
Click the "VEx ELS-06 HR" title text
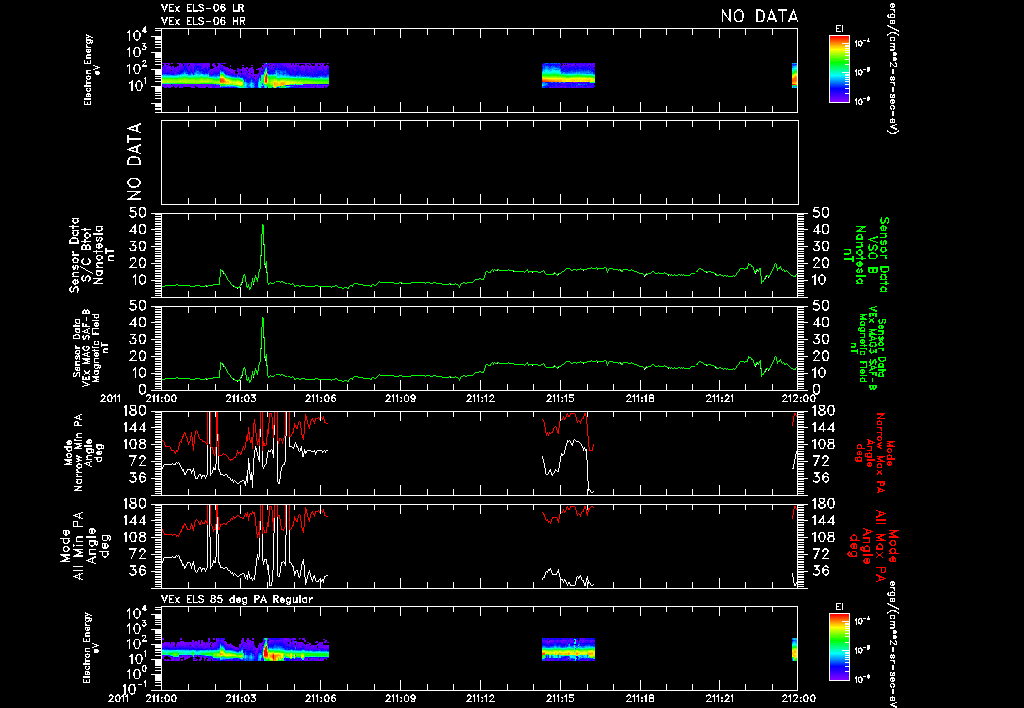[203, 21]
